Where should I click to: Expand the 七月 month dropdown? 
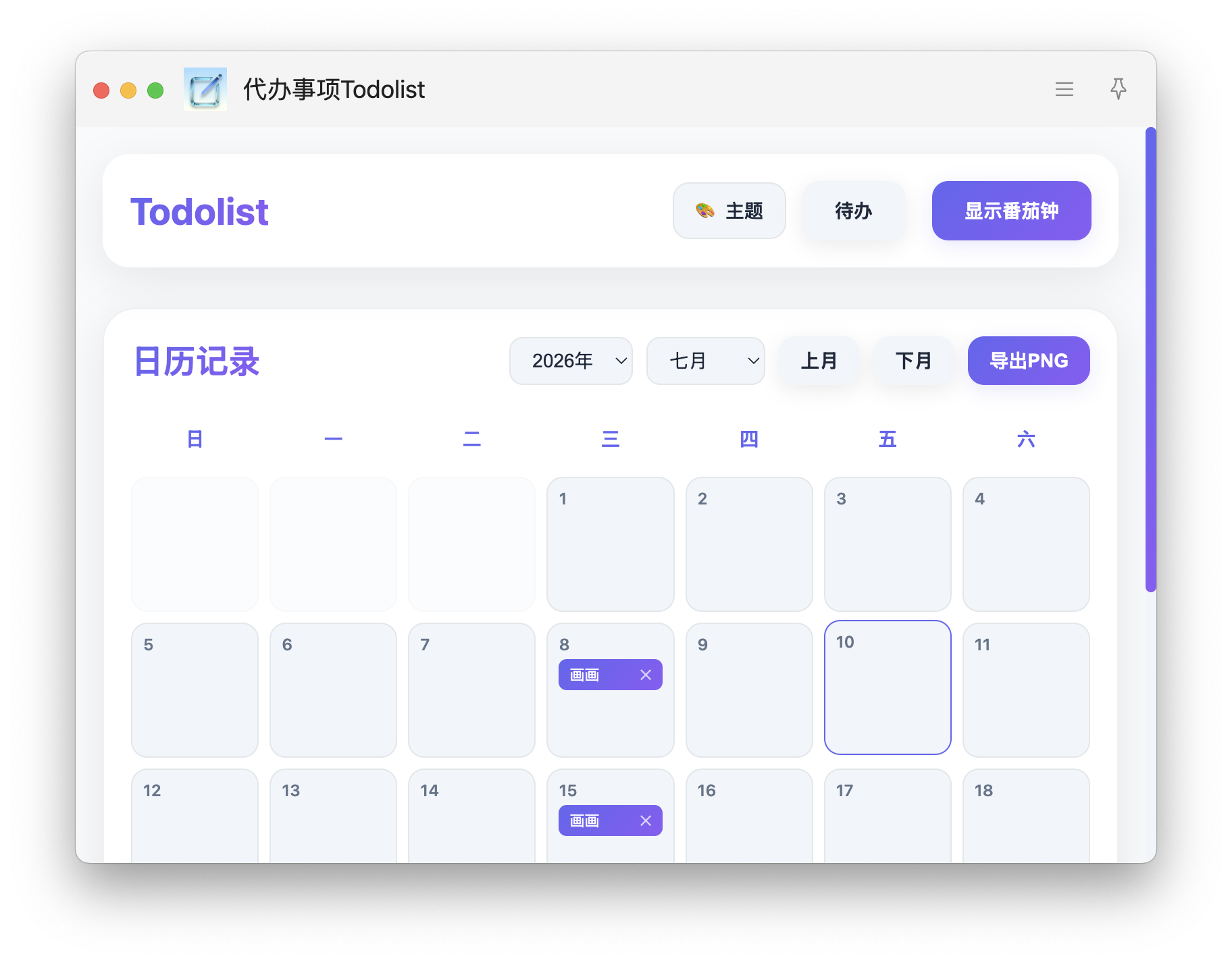click(705, 361)
